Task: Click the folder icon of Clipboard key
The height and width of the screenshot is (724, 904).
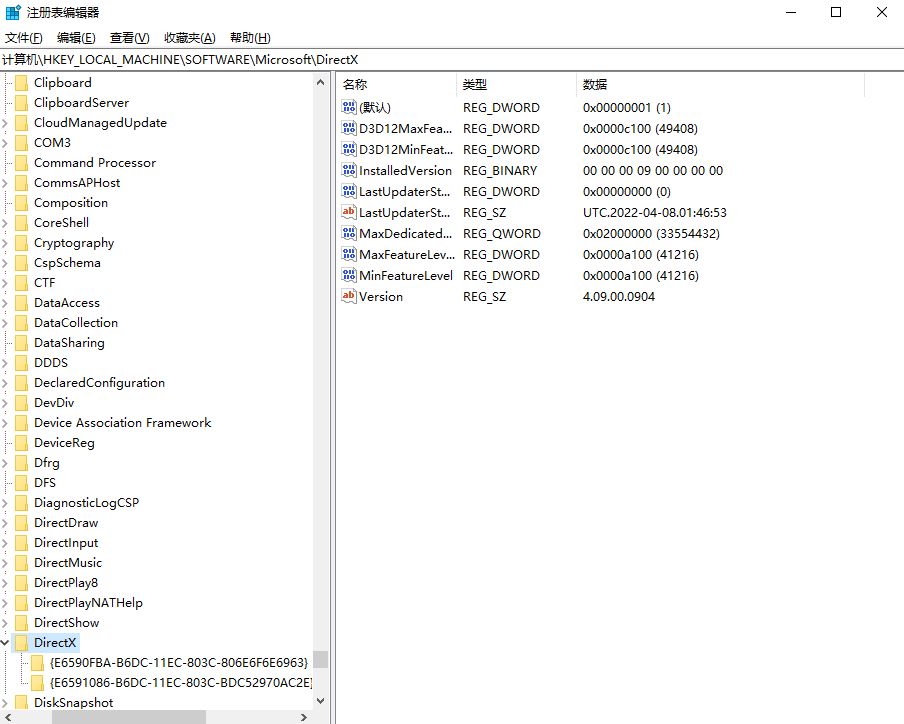Action: (21, 83)
